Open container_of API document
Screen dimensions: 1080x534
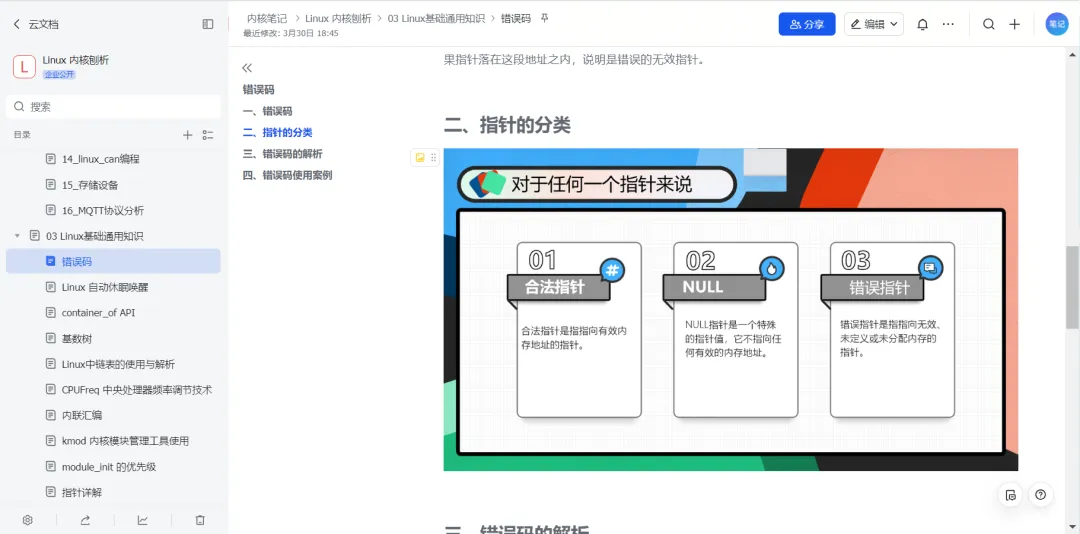tap(98, 312)
